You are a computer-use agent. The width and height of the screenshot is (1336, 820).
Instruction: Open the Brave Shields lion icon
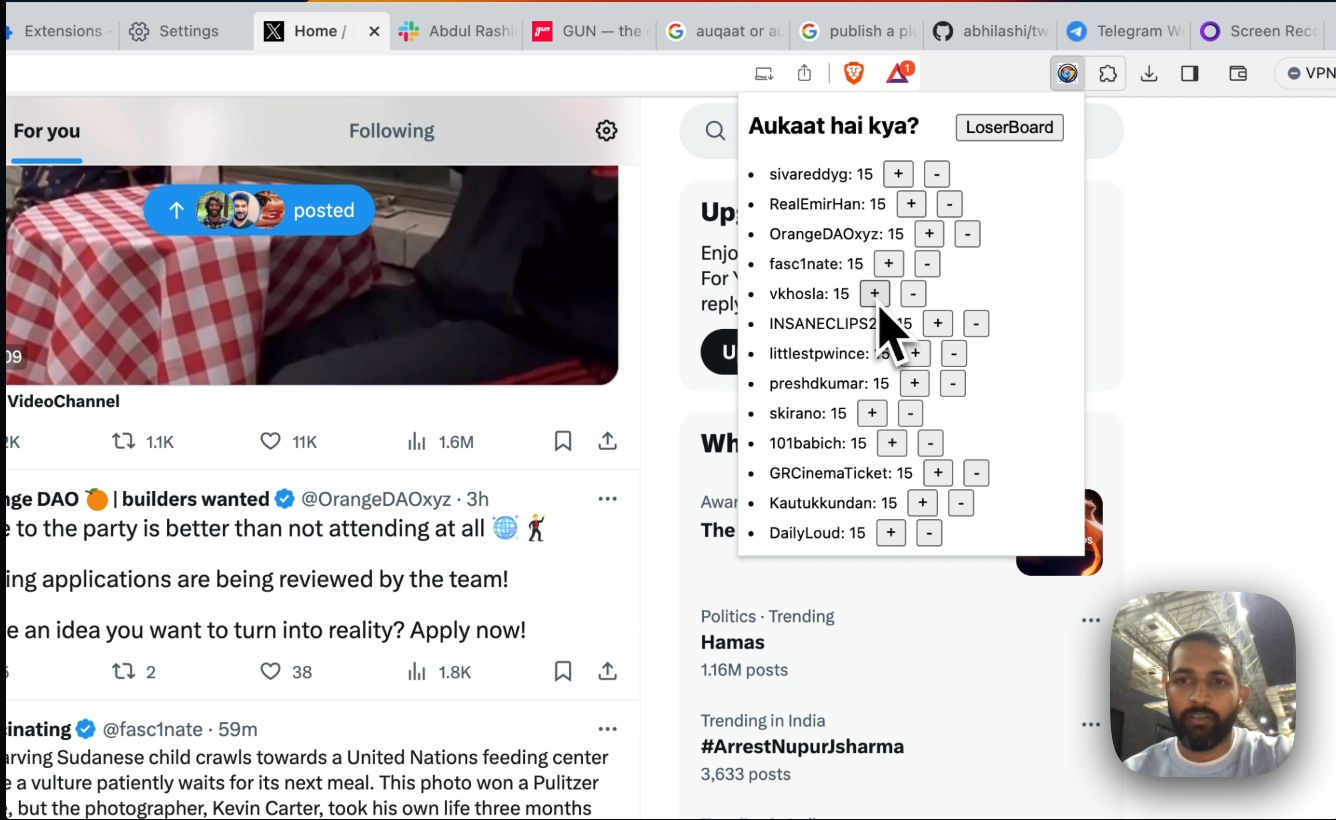tap(854, 73)
